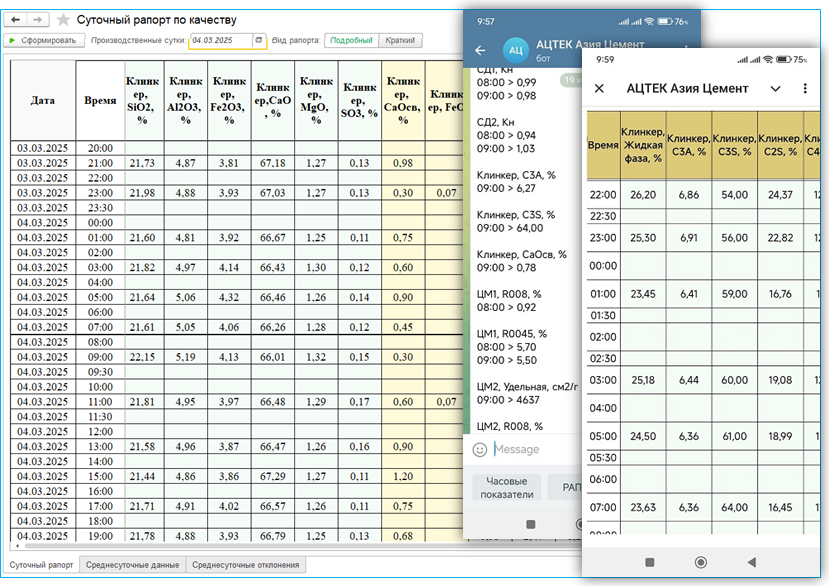Click the Время column header in the report
The width and height of the screenshot is (829, 586).
pos(100,100)
